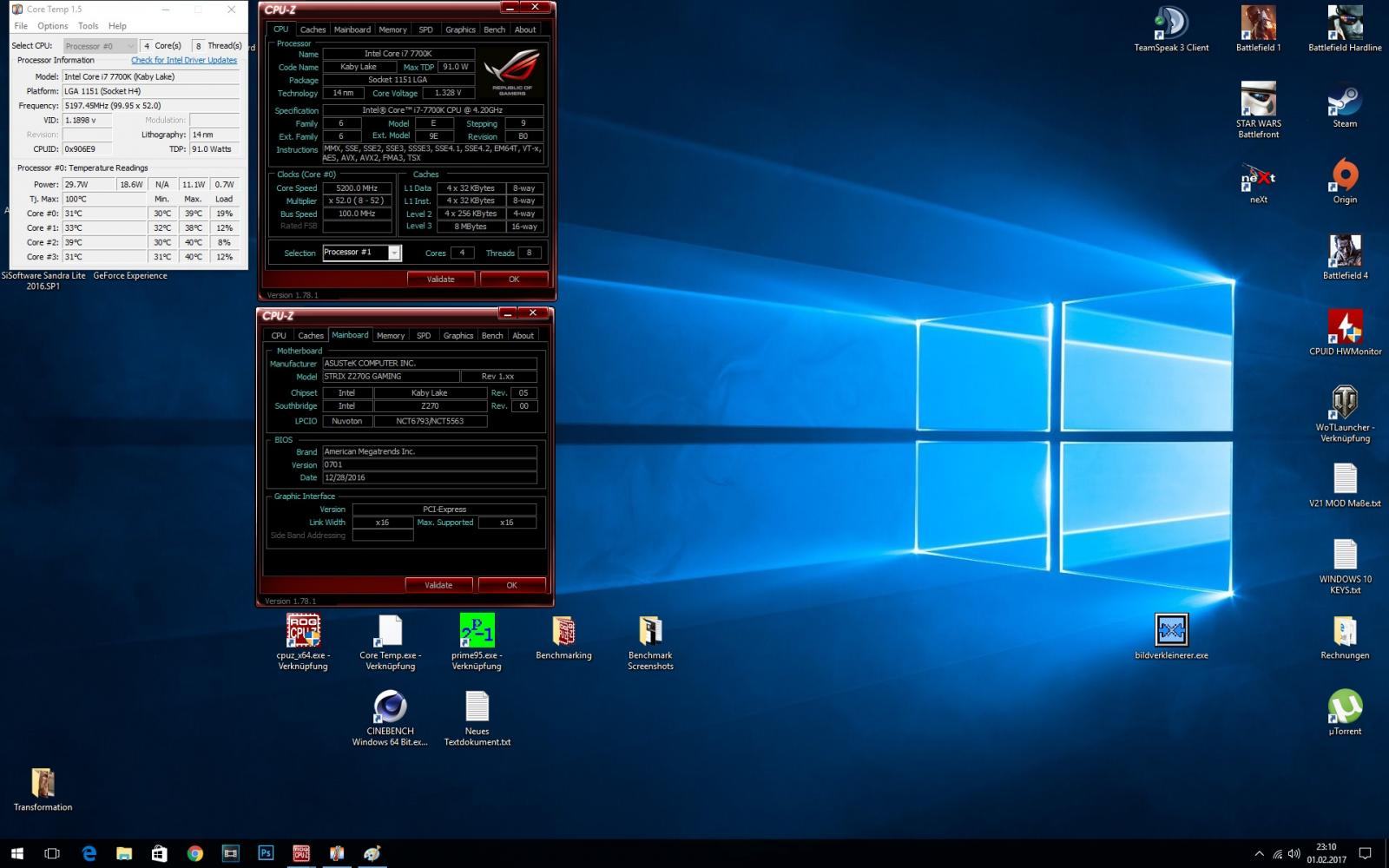
Task: Expand Processor #1 selection dropdown
Action: click(x=394, y=253)
